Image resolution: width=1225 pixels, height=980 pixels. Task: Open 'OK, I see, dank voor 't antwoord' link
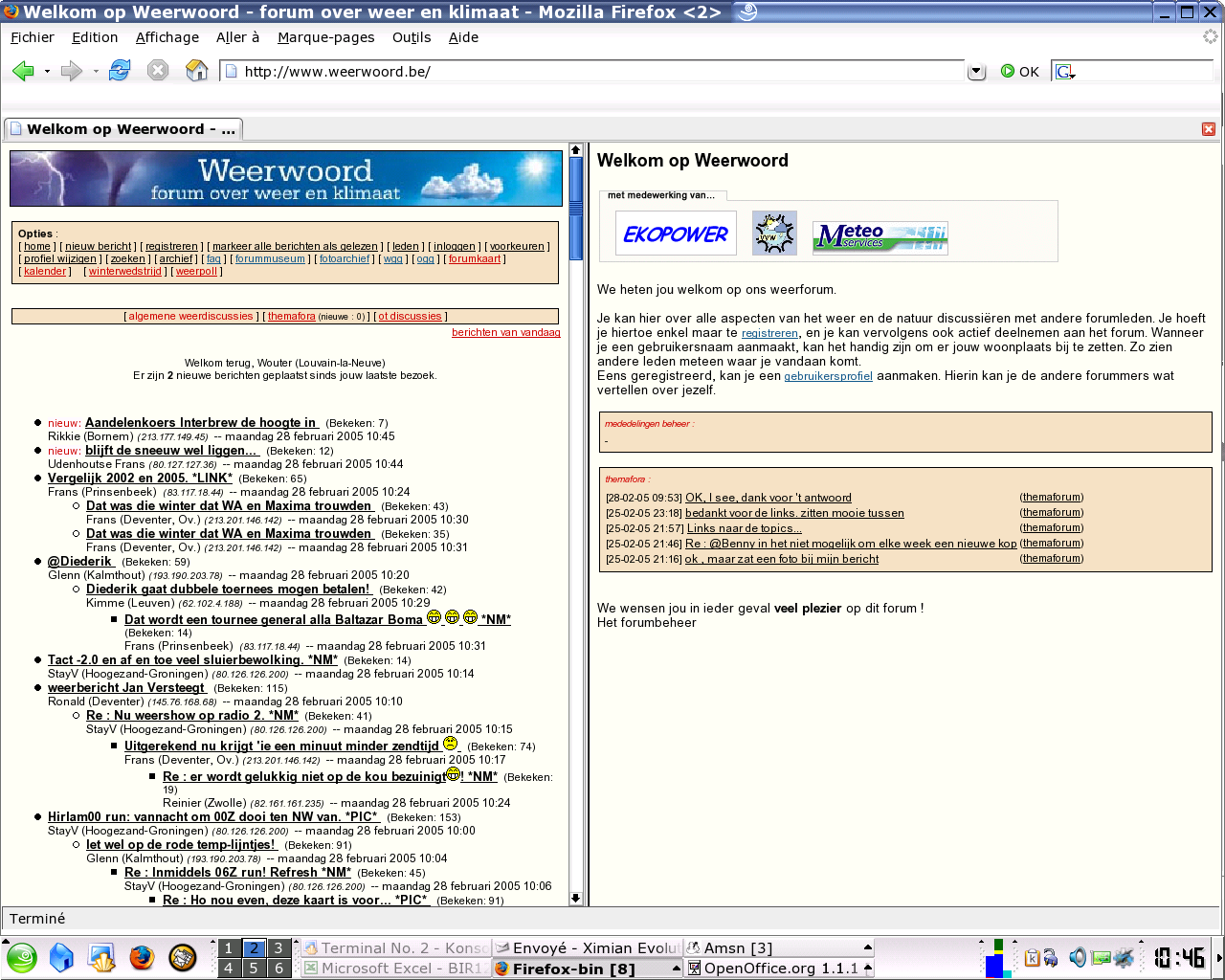768,498
